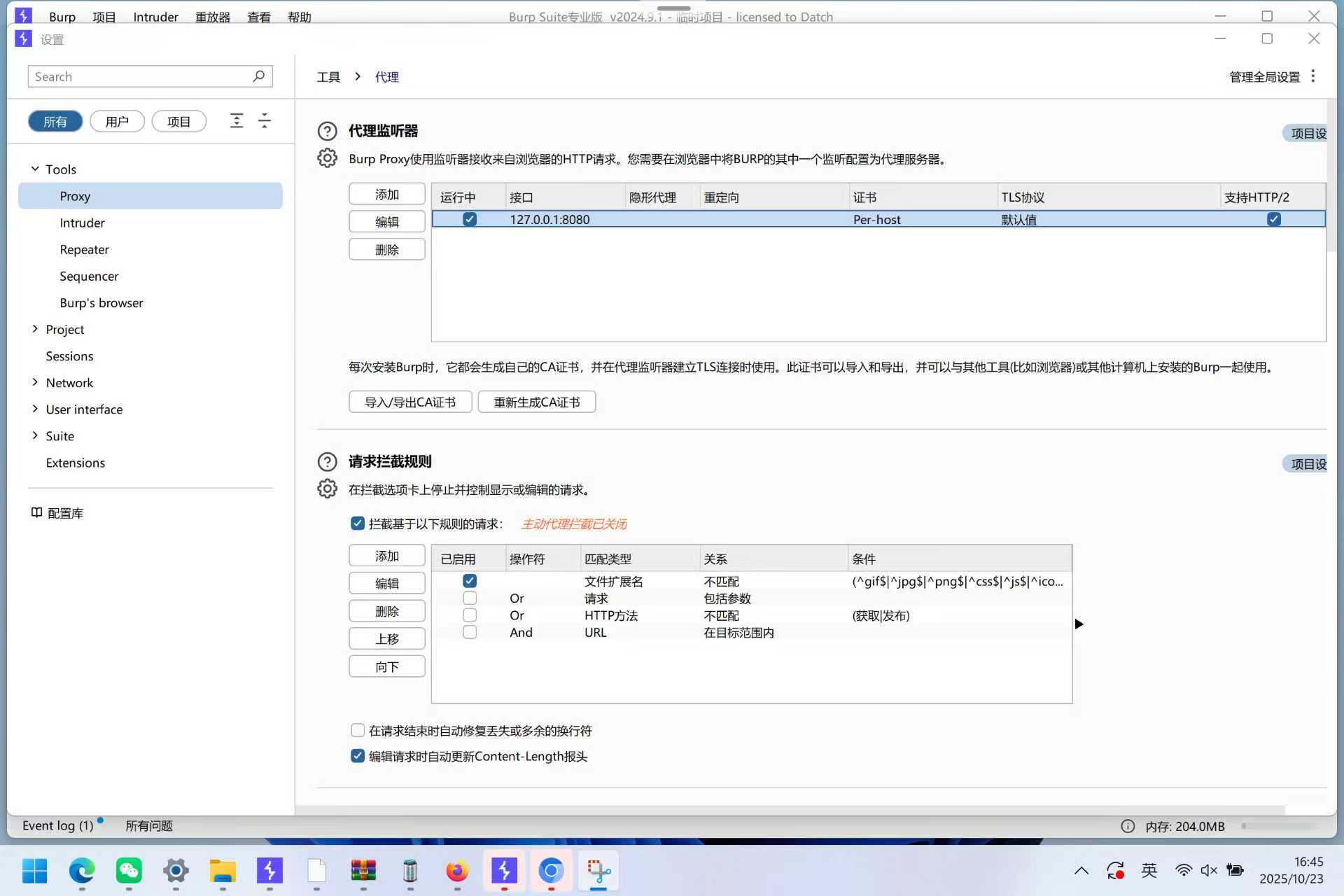Click the magnifier icon in the Search box
Image resolution: width=1344 pixels, height=896 pixels.
pyautogui.click(x=258, y=76)
